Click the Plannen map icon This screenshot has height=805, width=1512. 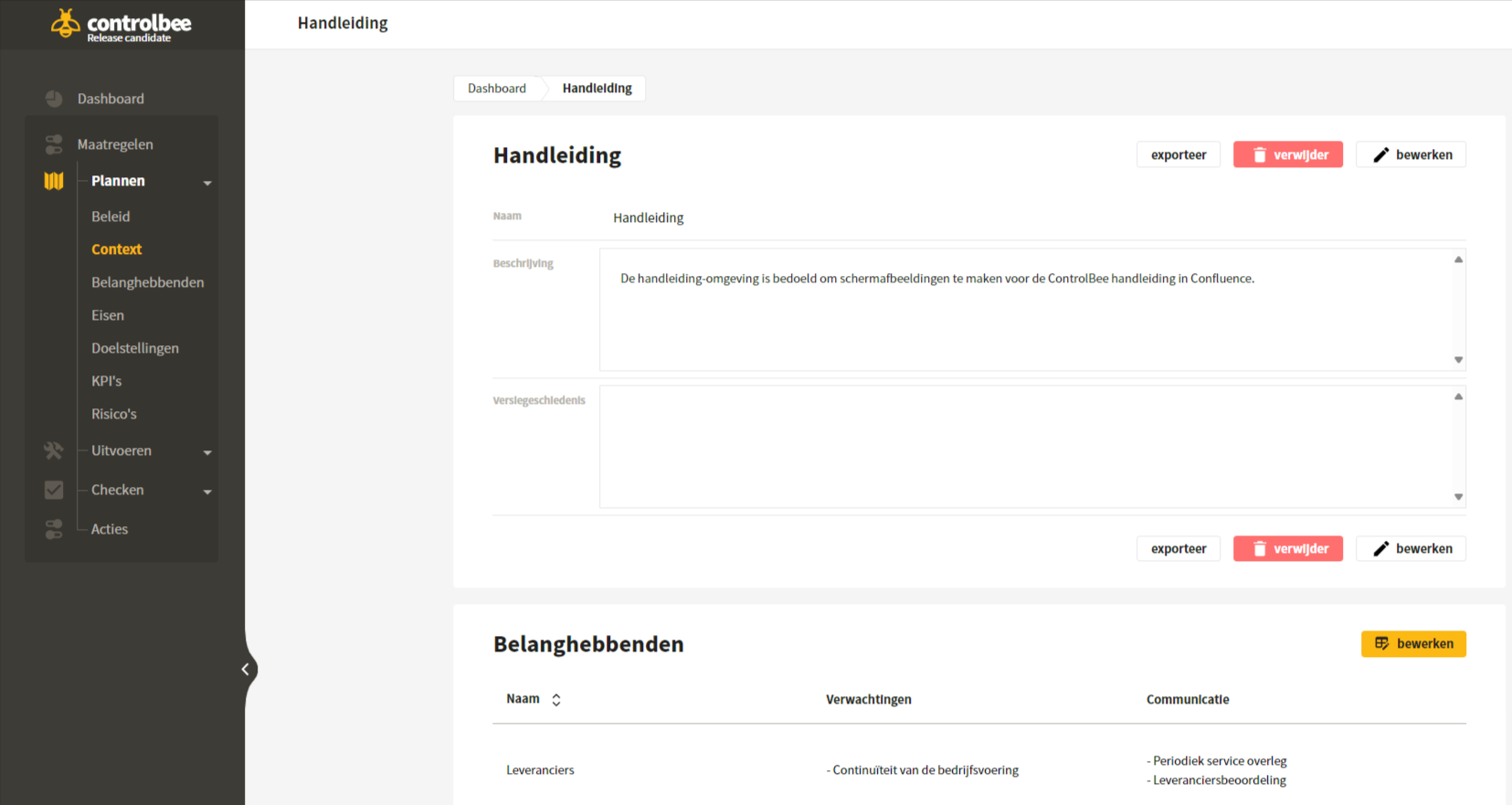pyautogui.click(x=54, y=181)
